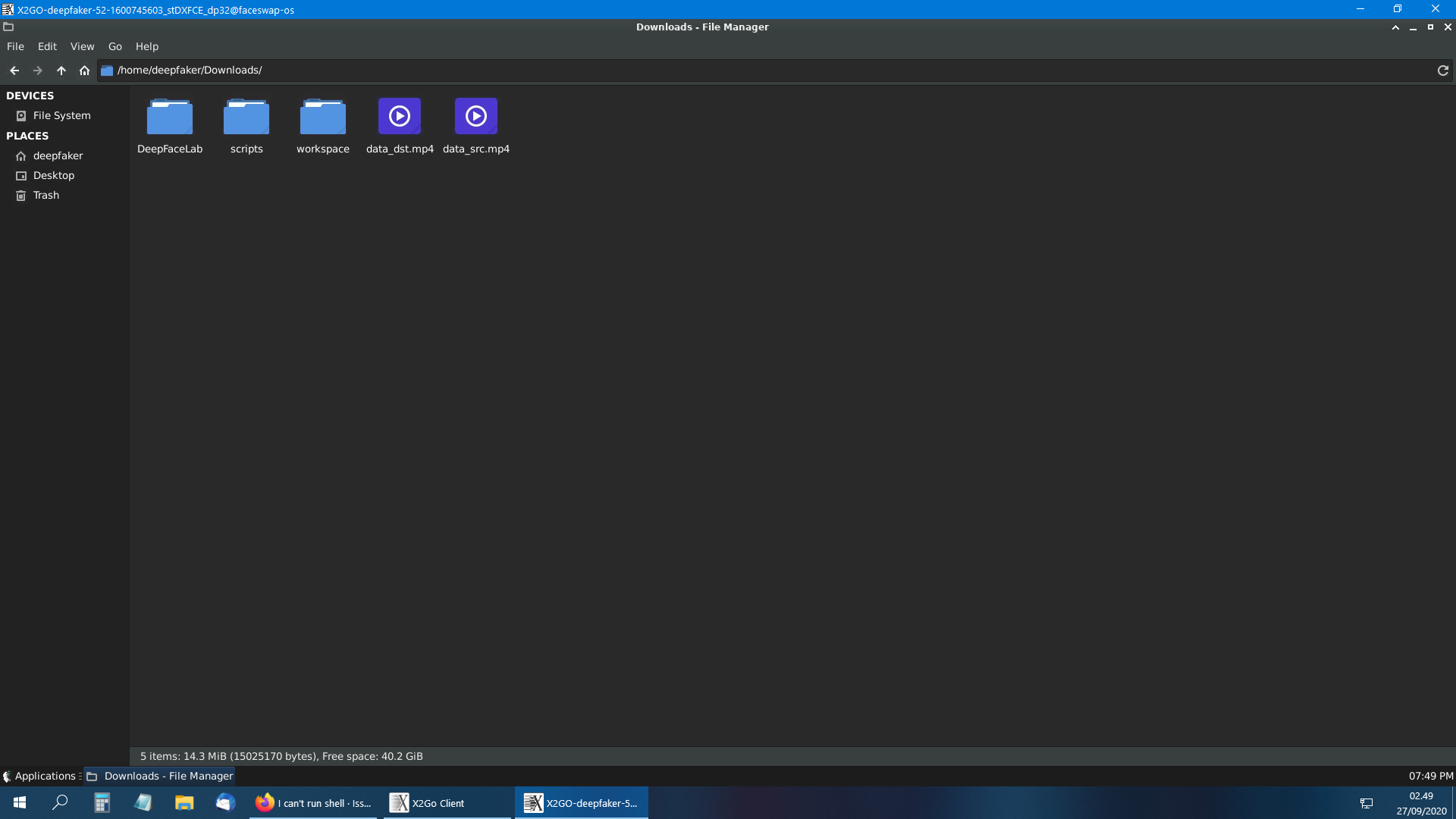The width and height of the screenshot is (1456, 819).
Task: Navigate forward using the toolbar arrow
Action: coord(37,70)
